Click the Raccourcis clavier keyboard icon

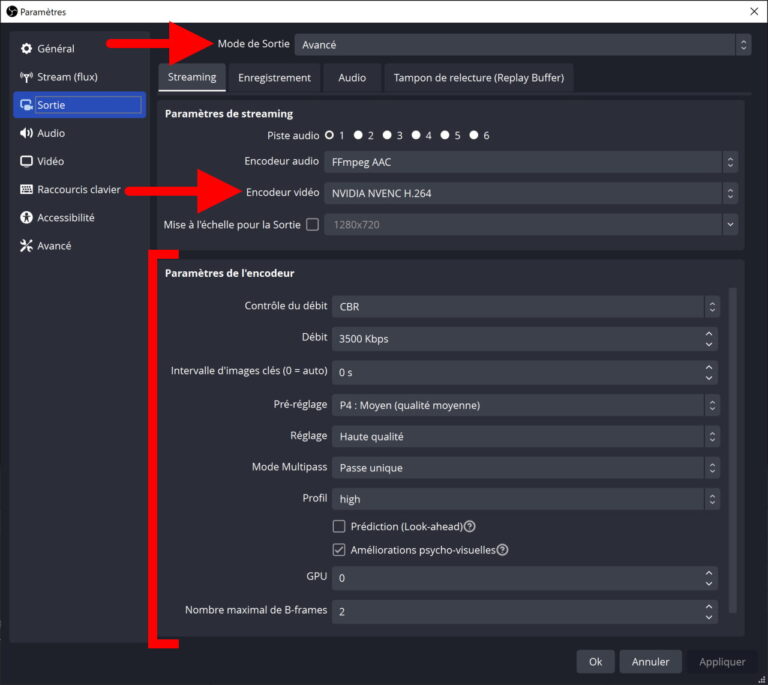[27, 189]
